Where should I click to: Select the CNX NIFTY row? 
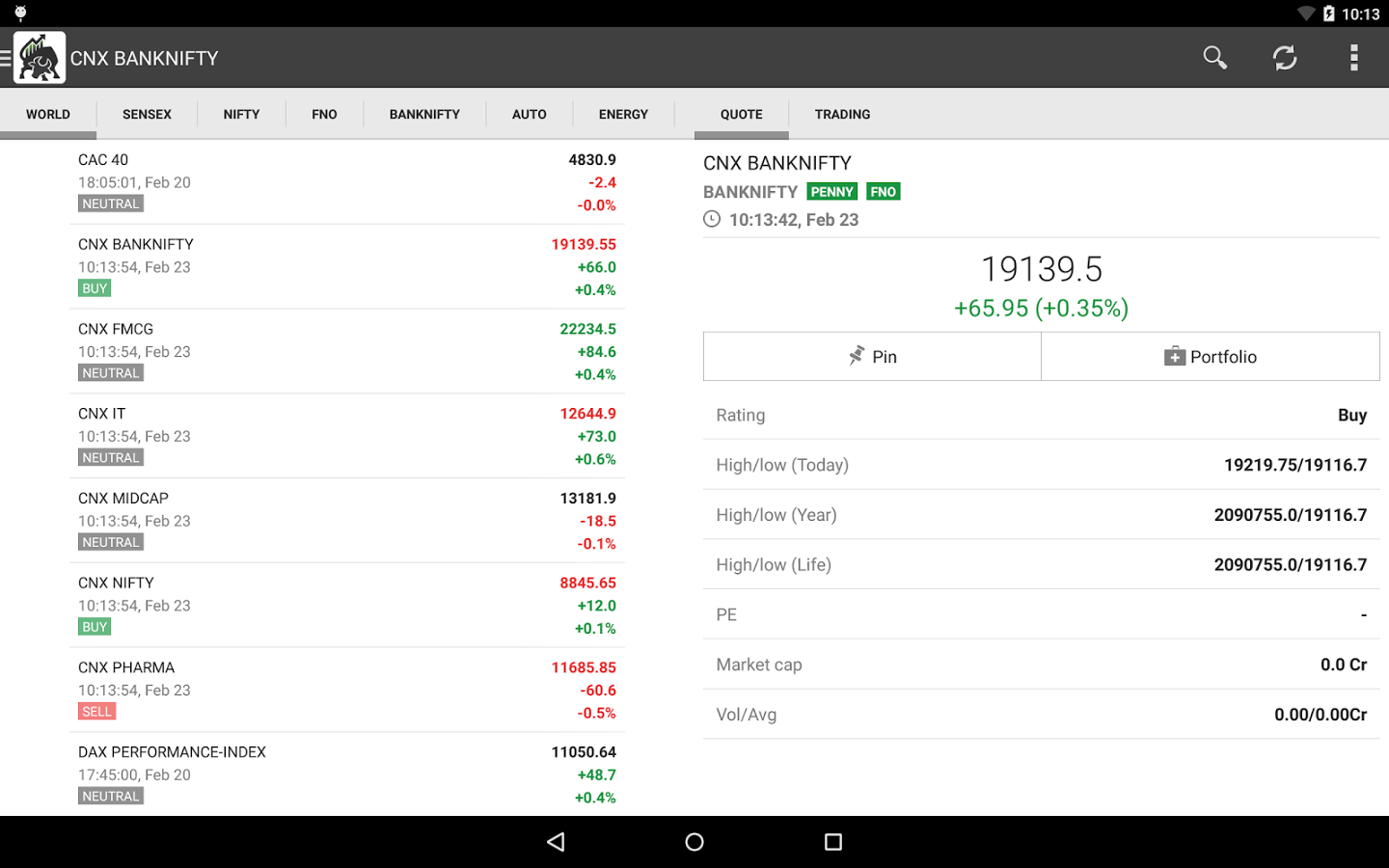point(347,605)
